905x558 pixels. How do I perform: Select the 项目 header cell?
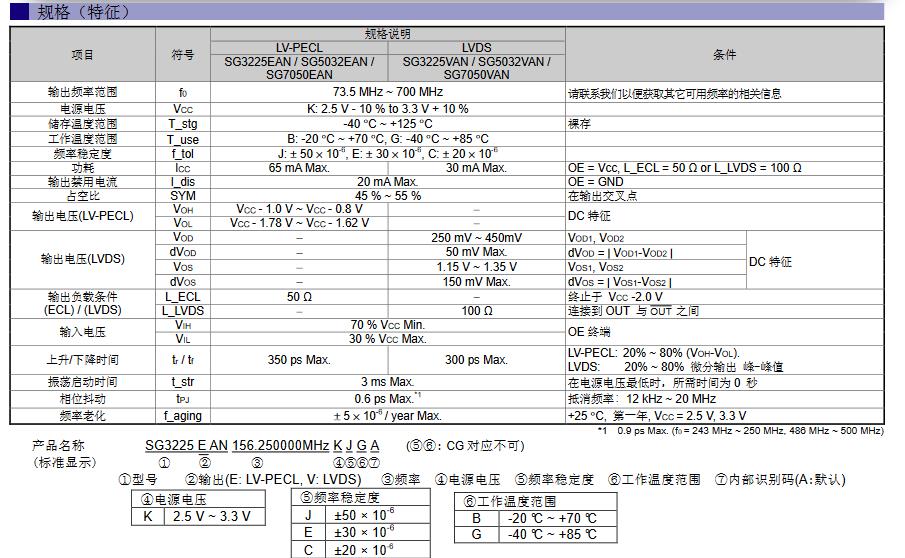click(x=82, y=55)
